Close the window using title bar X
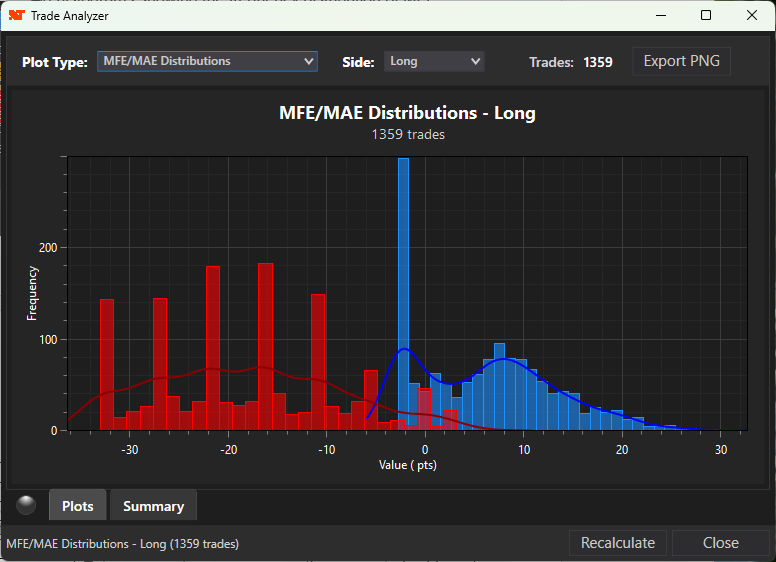776x562 pixels. tap(752, 16)
